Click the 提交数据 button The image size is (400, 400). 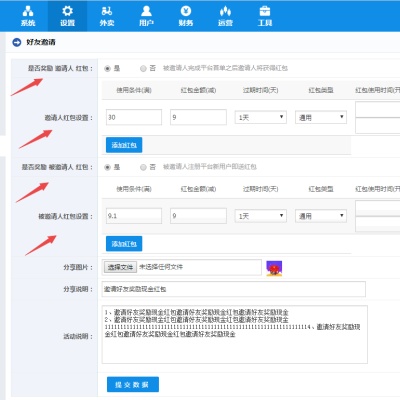click(133, 384)
